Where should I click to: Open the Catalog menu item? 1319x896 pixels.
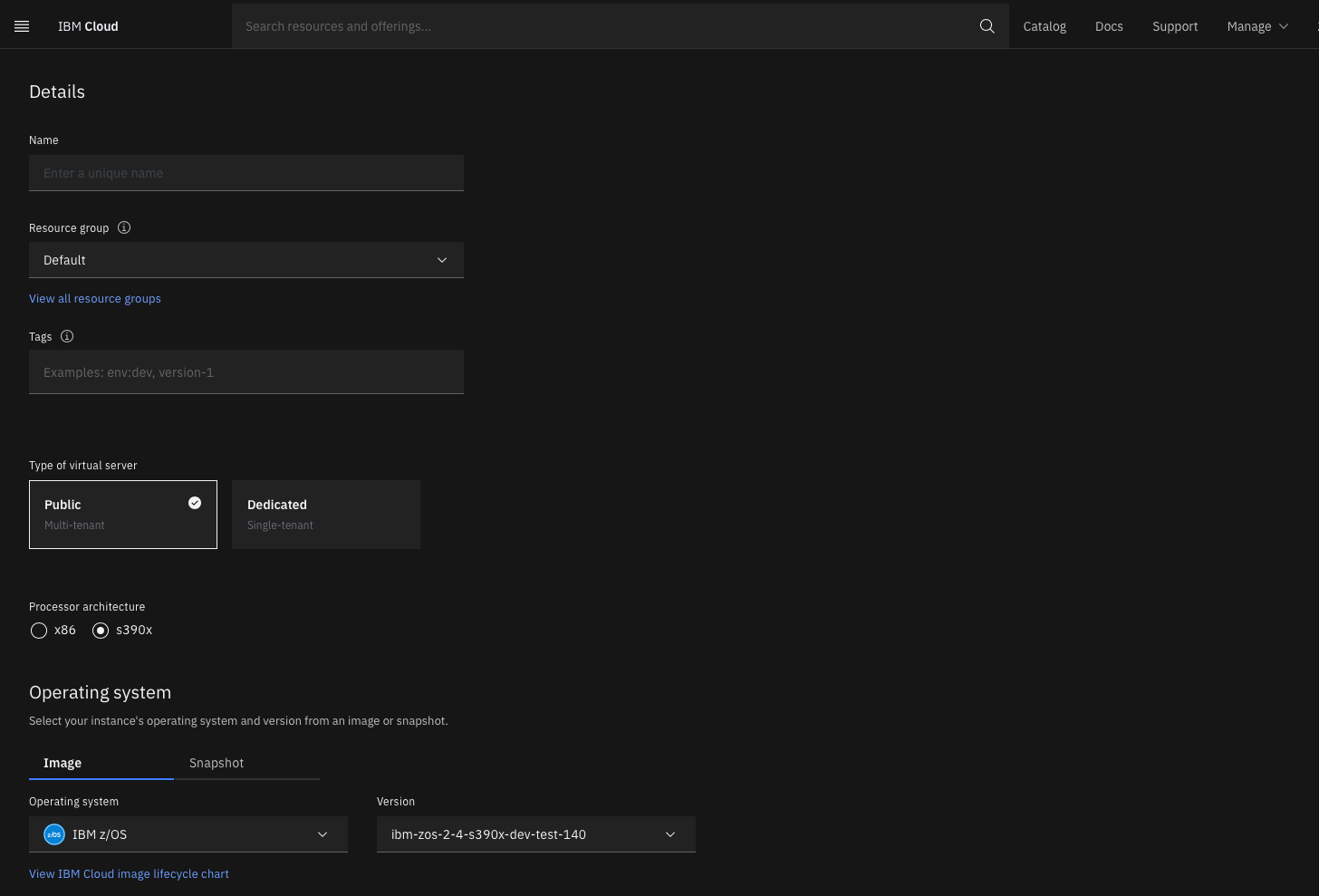click(1045, 26)
